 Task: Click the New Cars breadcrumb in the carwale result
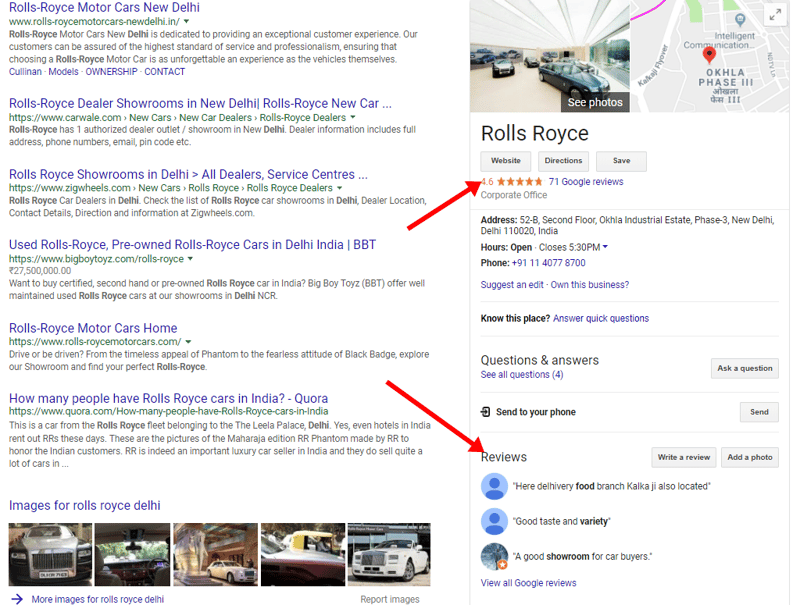click(150, 117)
